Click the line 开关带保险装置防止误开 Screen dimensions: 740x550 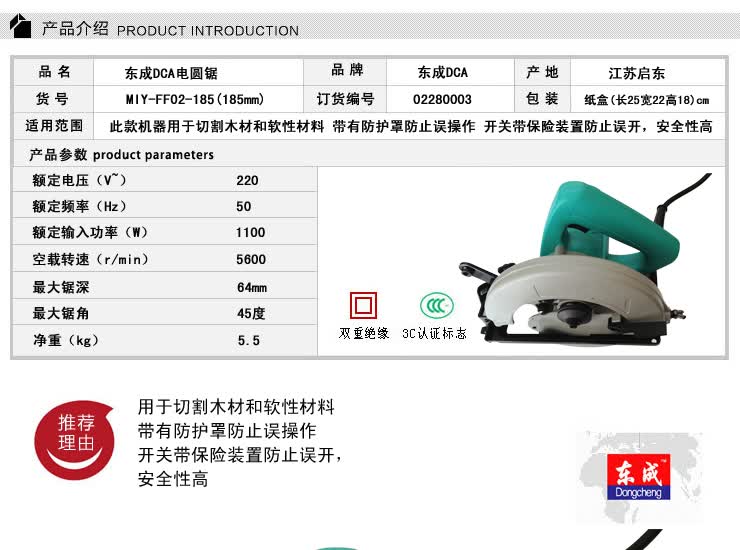[x=239, y=455]
